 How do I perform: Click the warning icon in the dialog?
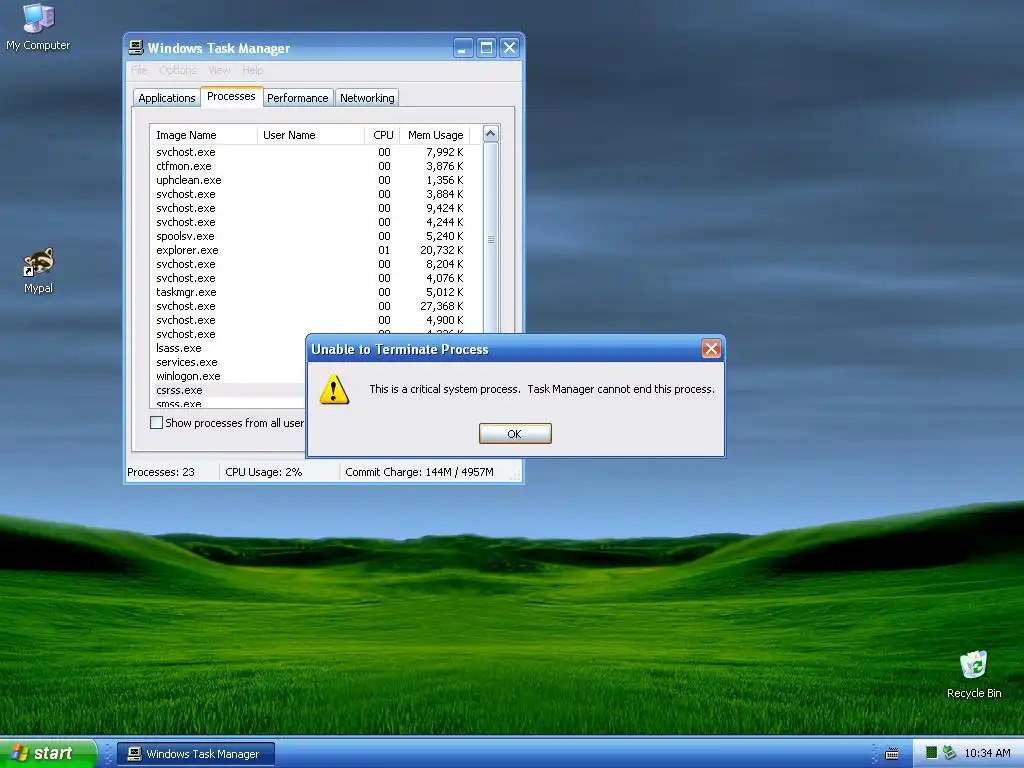(334, 389)
